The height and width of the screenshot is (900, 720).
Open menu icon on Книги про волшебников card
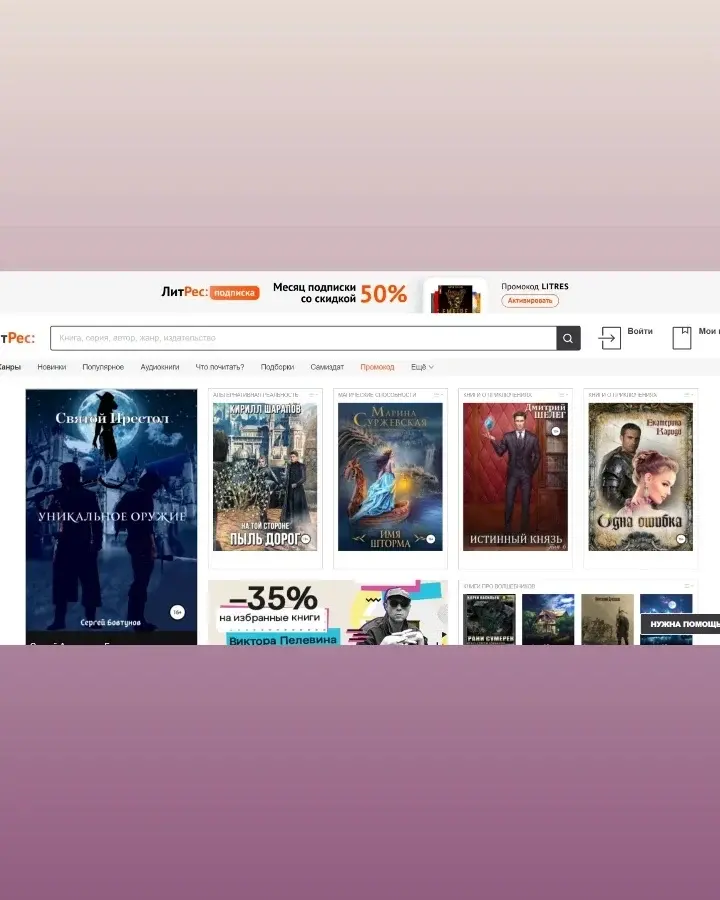[688, 586]
